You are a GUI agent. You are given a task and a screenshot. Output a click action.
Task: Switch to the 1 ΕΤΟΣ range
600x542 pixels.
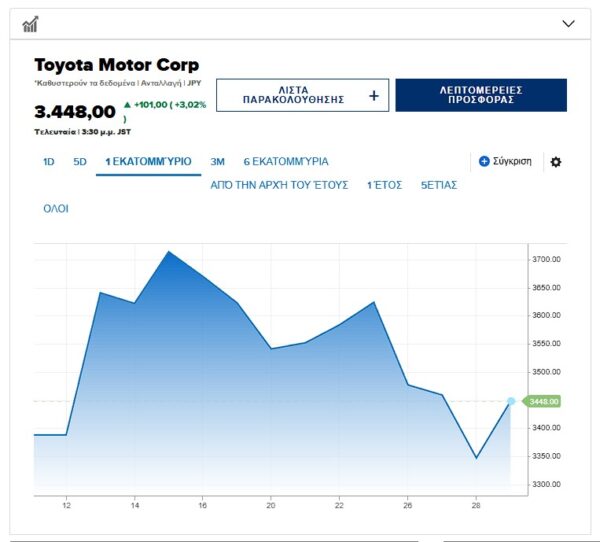pyautogui.click(x=383, y=185)
